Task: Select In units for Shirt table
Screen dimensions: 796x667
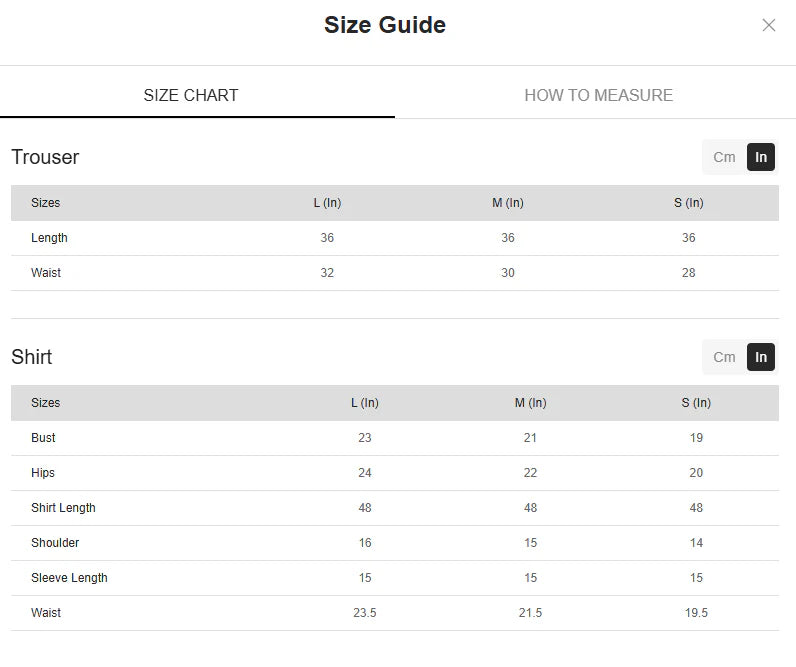Action: click(761, 357)
